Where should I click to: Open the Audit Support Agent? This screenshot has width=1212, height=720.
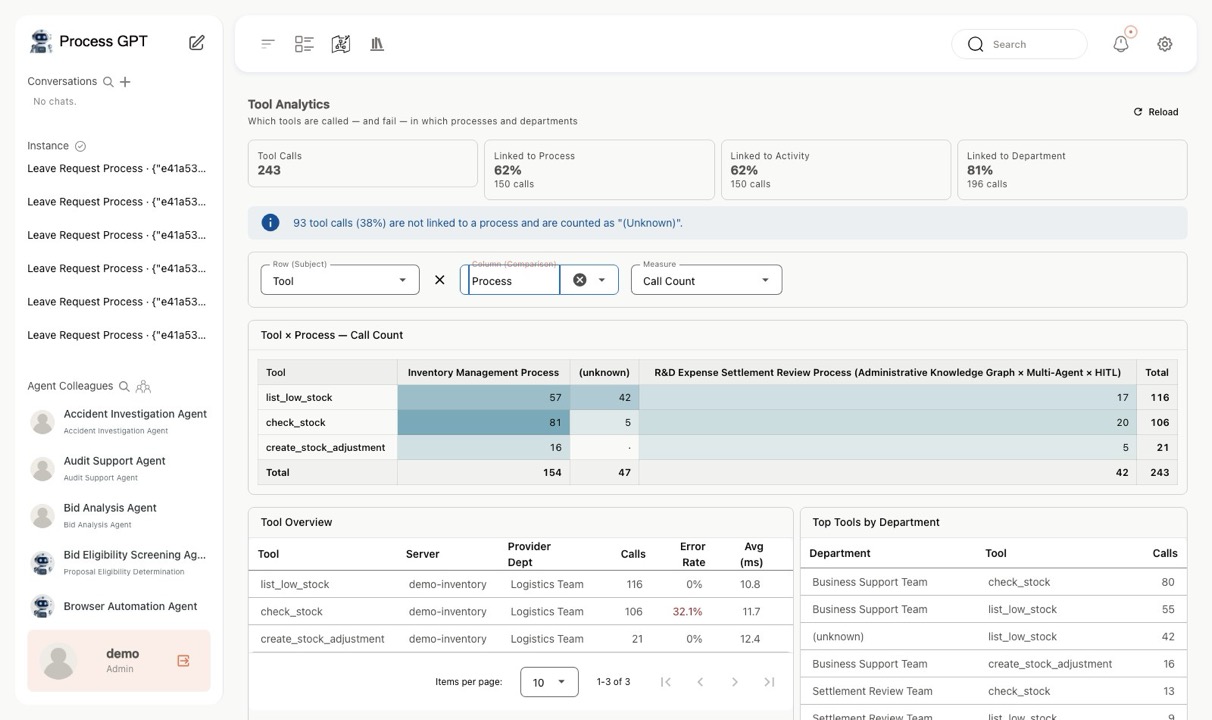coord(118,468)
